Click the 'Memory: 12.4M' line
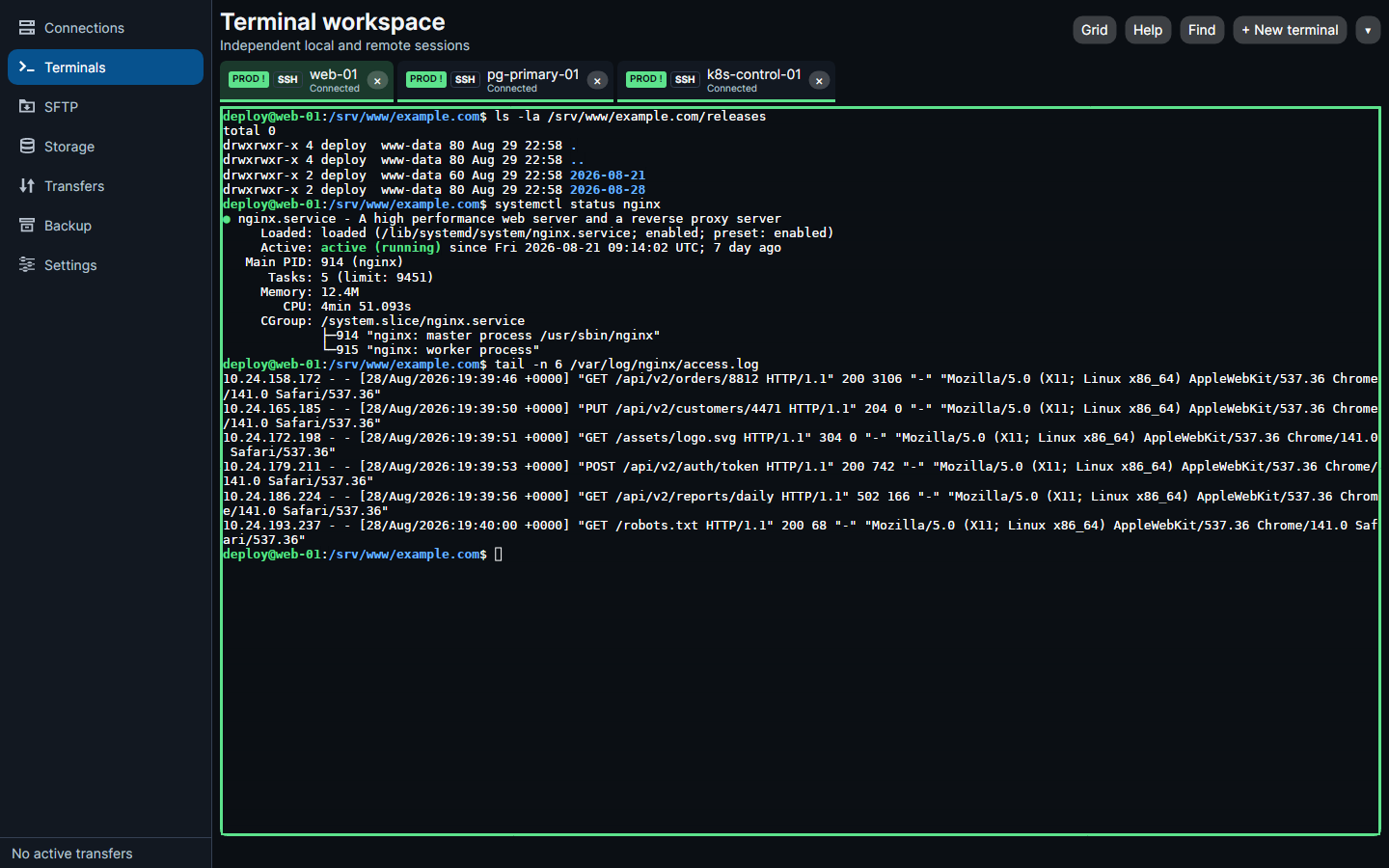Viewport: 1389px width, 868px height. 310,292
